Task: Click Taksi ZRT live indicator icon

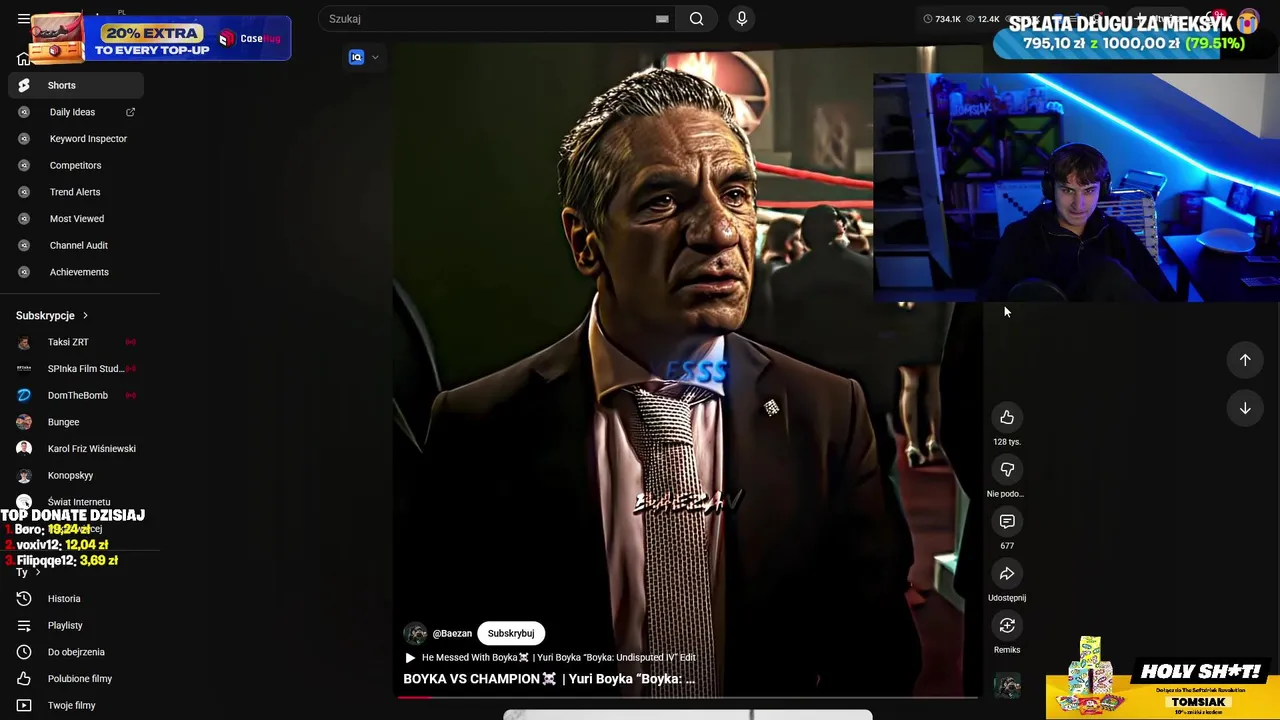Action: 130,342
